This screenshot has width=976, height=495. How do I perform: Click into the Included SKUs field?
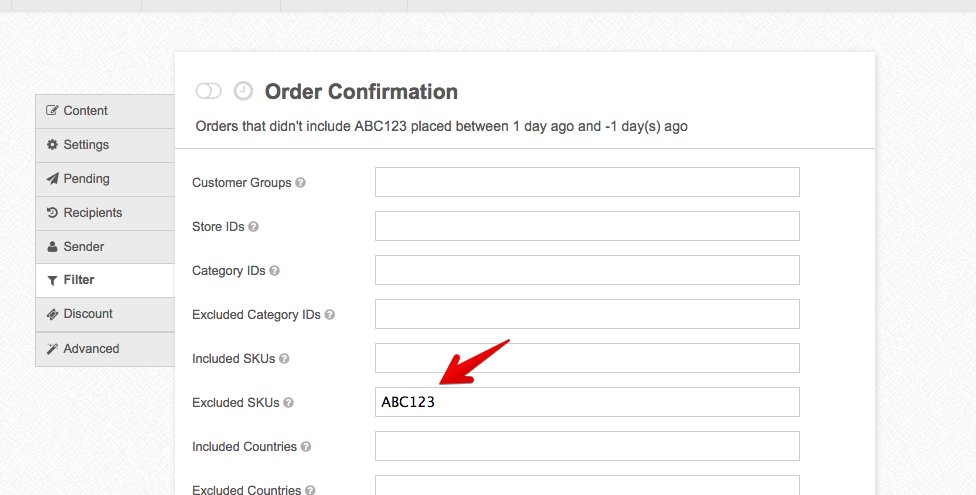tap(587, 358)
